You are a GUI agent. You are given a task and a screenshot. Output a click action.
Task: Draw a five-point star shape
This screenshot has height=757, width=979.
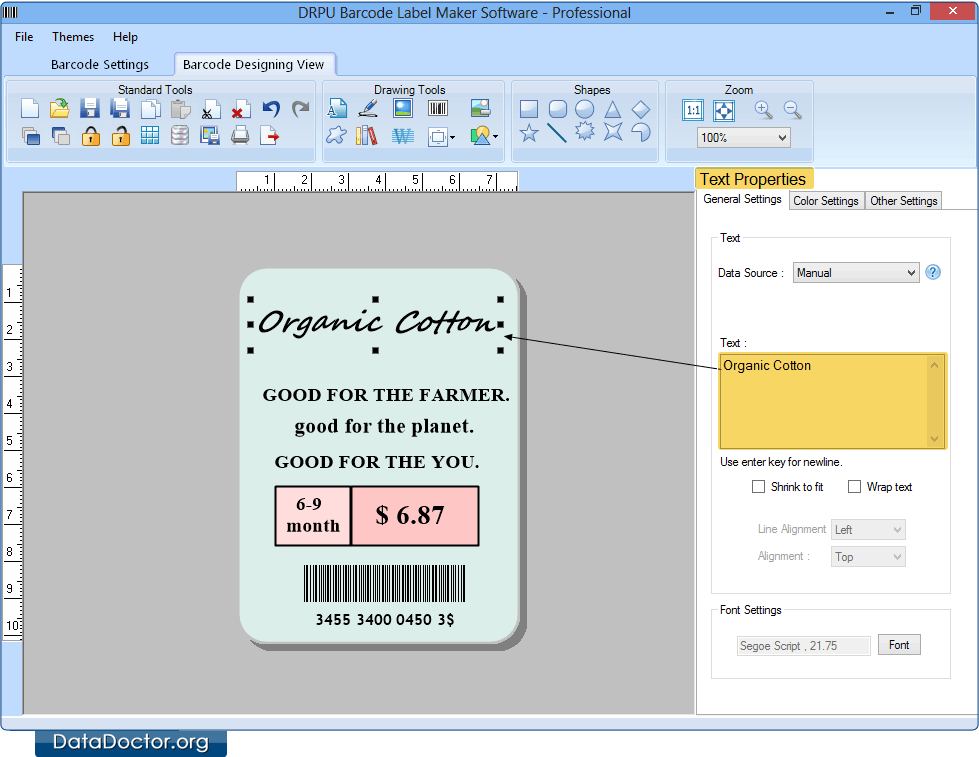pyautogui.click(x=529, y=132)
